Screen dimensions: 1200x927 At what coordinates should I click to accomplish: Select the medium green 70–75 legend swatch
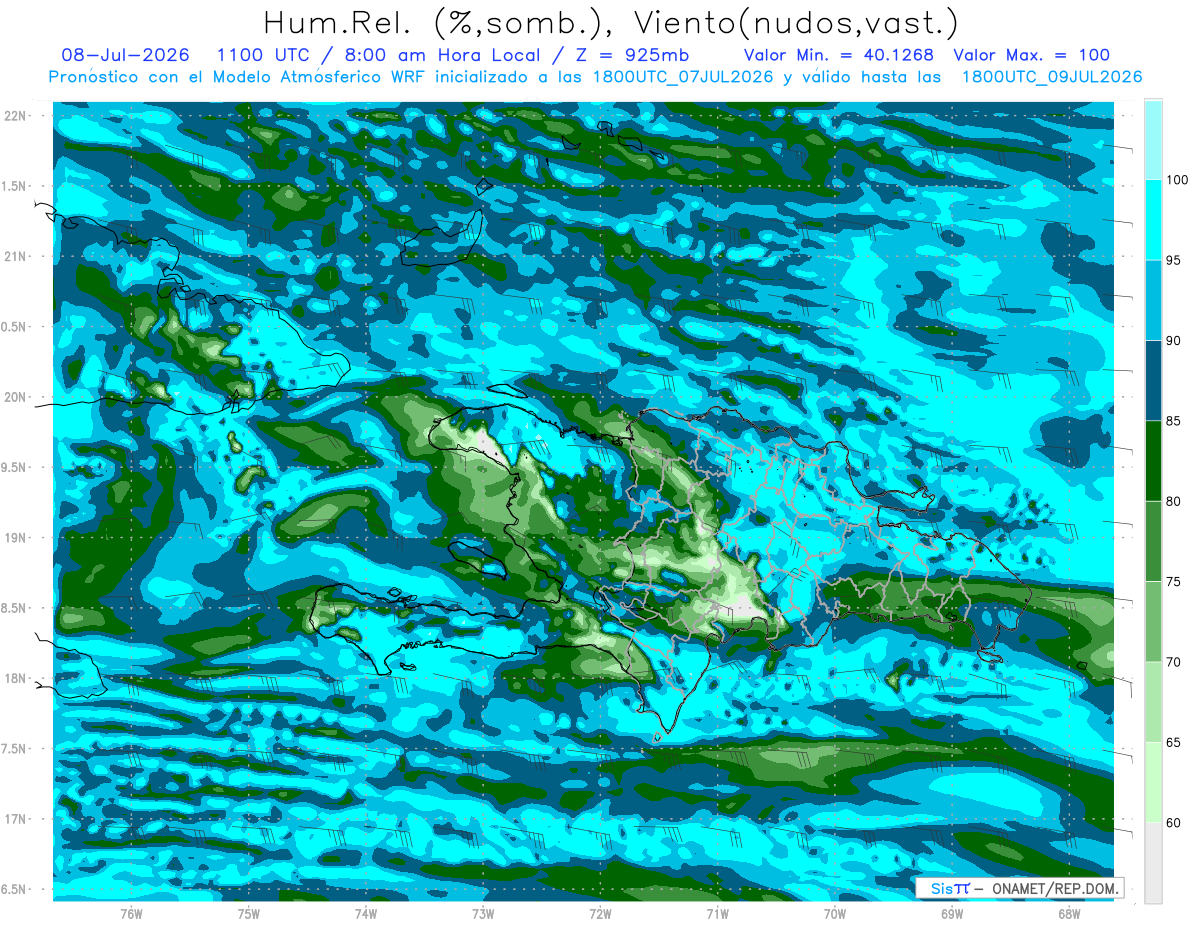(x=1153, y=622)
